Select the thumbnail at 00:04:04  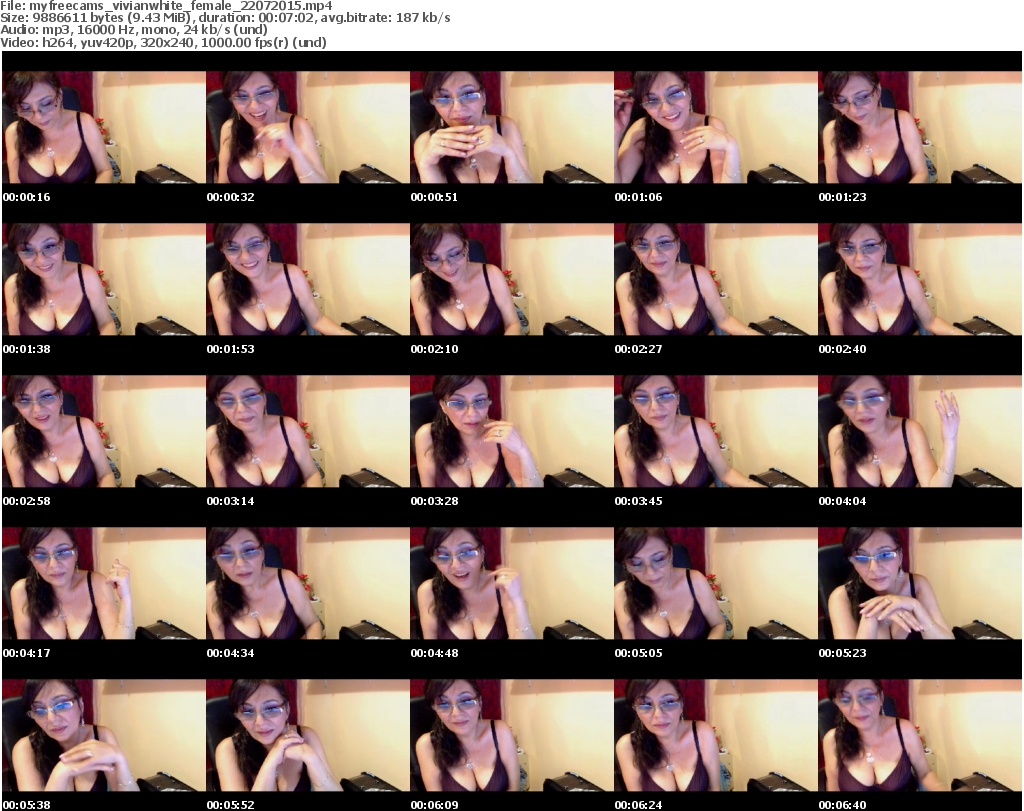click(x=920, y=432)
